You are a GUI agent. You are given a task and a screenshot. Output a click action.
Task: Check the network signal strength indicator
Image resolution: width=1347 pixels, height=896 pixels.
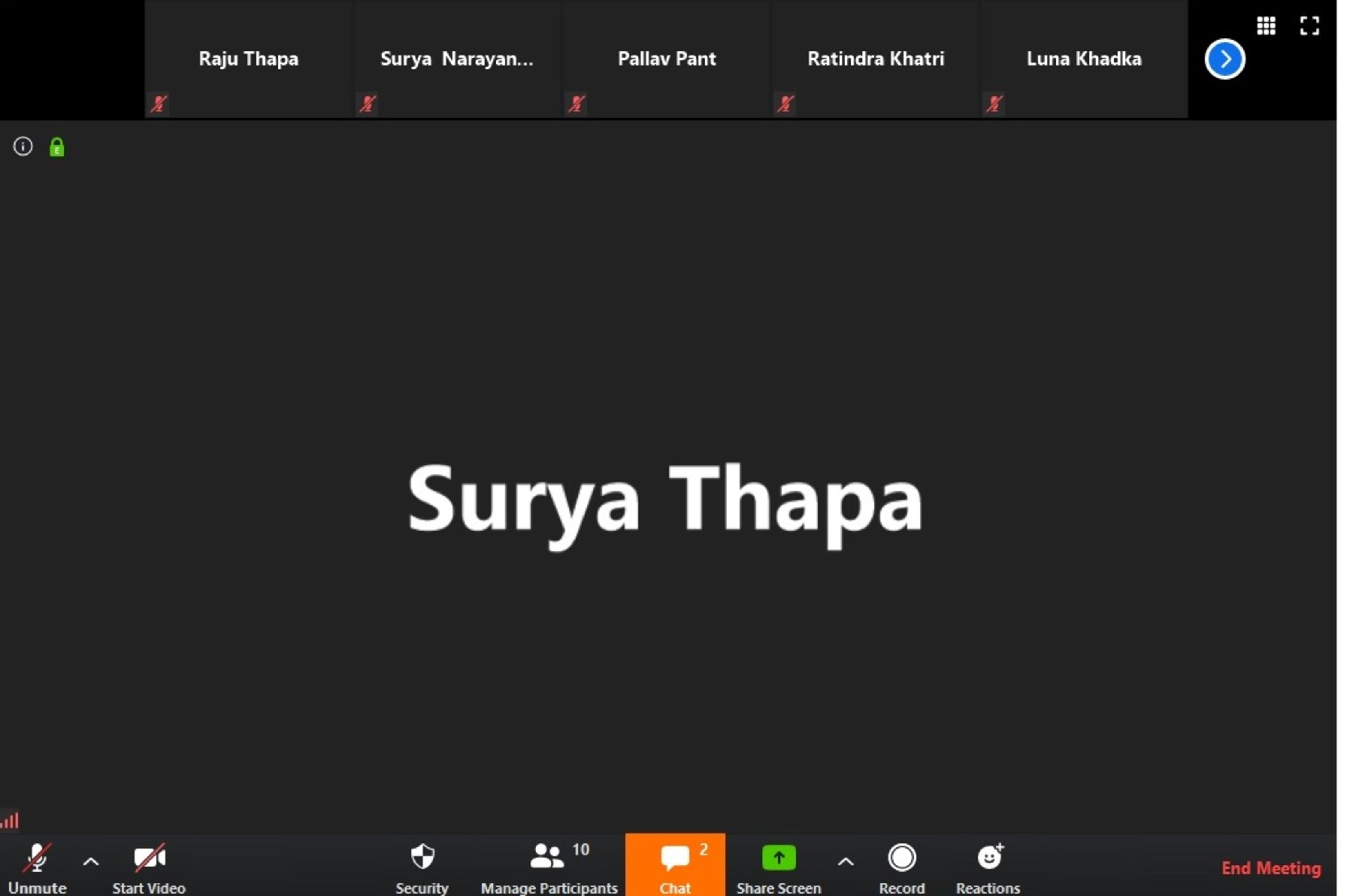point(10,820)
